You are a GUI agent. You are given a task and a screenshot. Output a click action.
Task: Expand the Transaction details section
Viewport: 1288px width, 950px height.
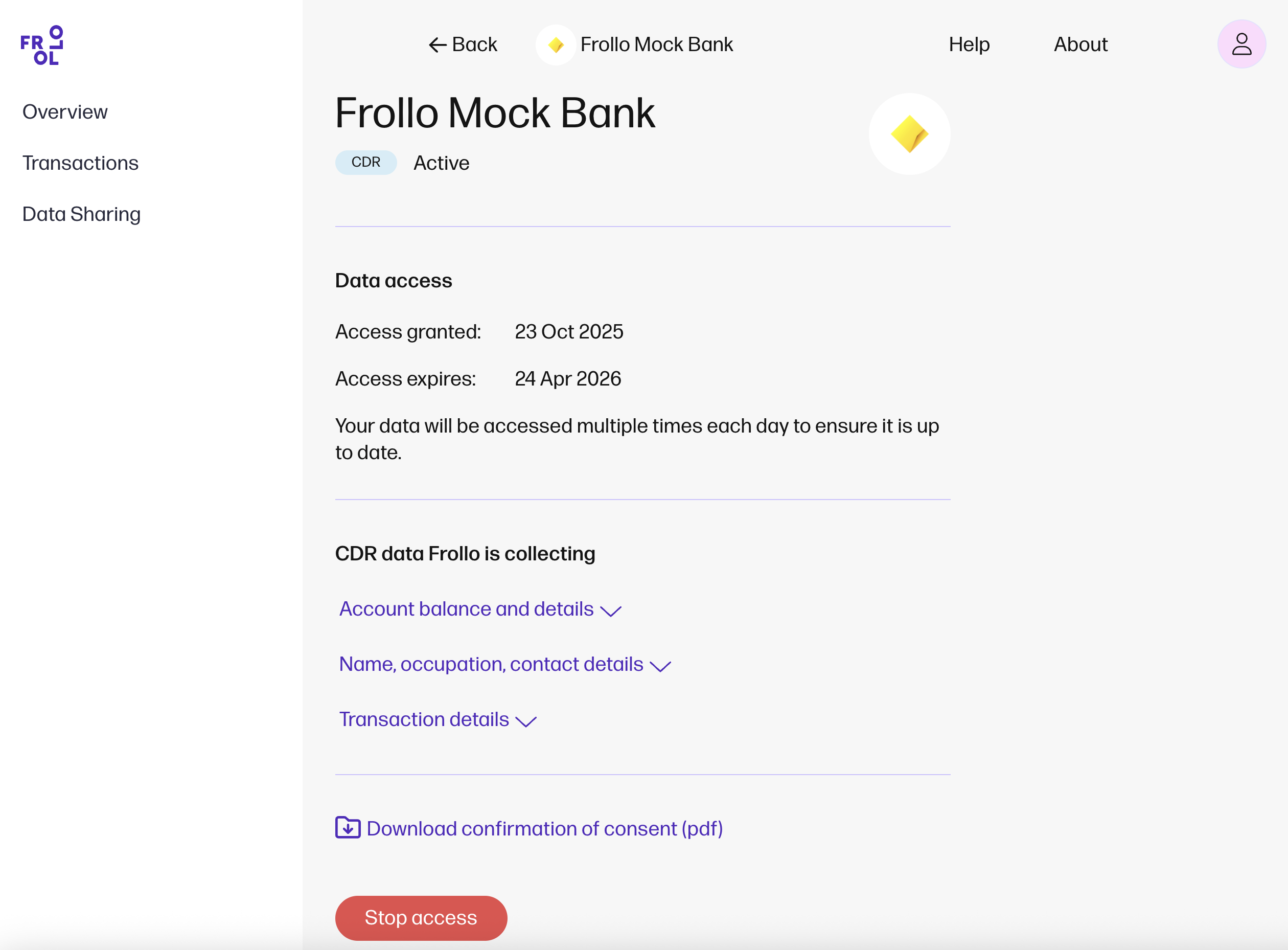pos(424,719)
